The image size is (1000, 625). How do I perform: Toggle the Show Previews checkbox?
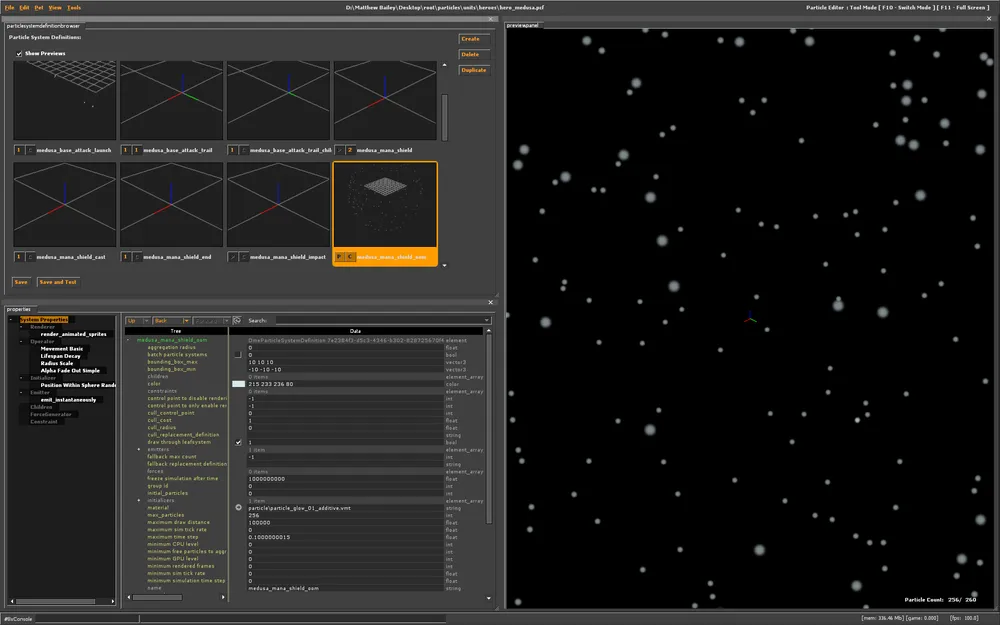click(x=19, y=53)
